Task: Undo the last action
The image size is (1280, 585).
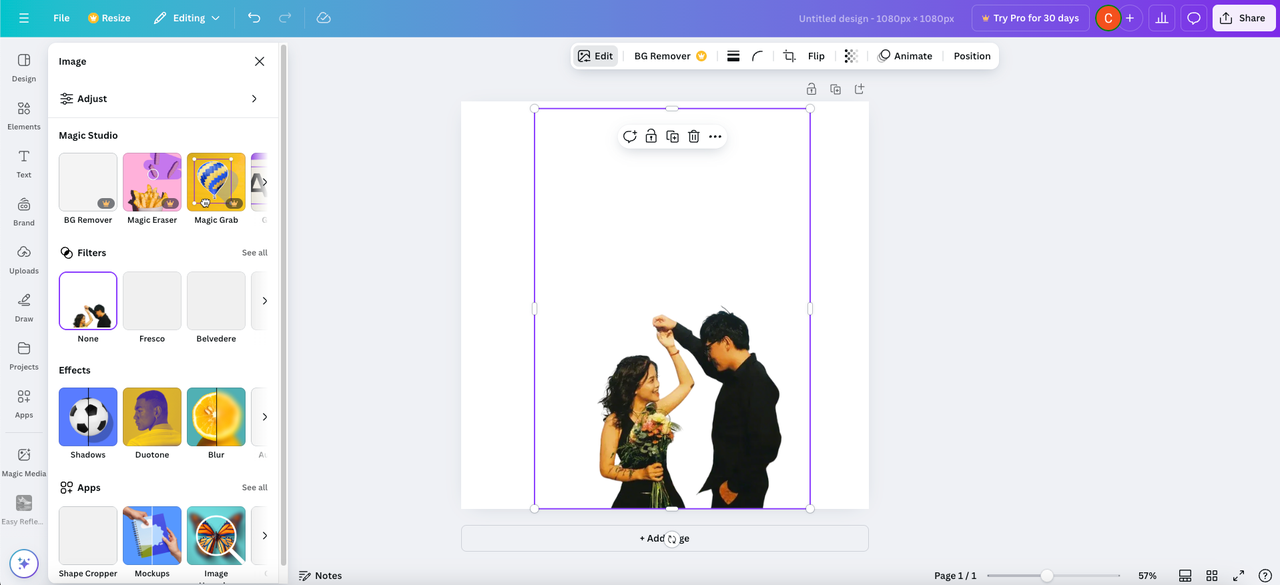Action: [x=254, y=18]
